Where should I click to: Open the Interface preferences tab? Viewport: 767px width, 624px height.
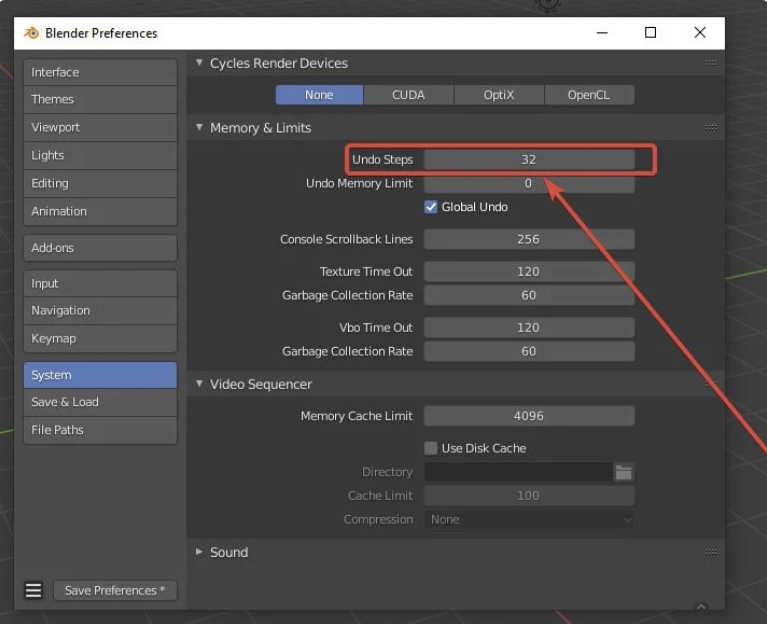(x=100, y=72)
